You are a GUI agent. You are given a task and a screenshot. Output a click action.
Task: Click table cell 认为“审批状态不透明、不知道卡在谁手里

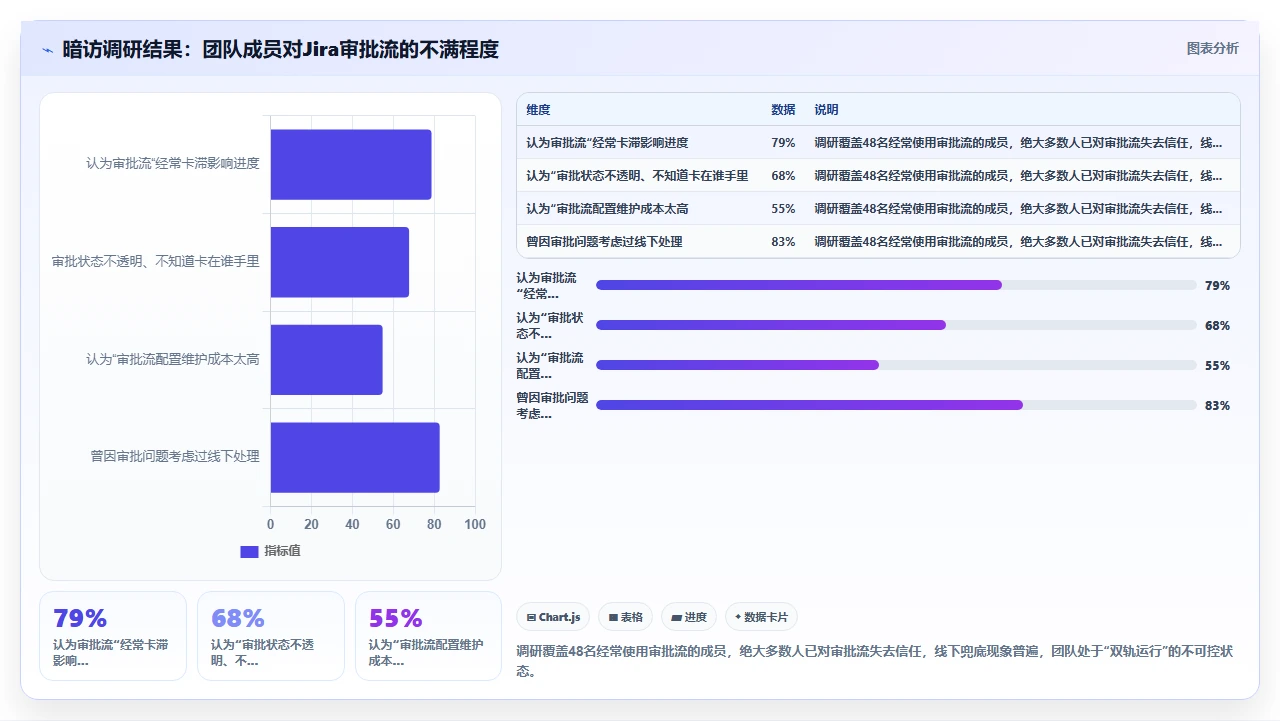click(x=637, y=176)
